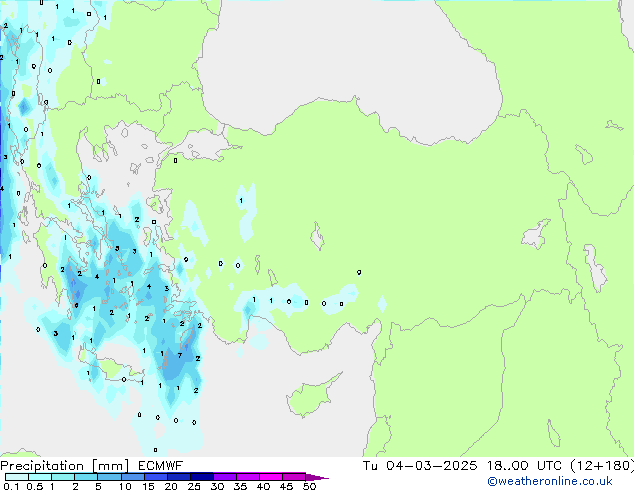Pick the 45–50 mm legend swatch

tap(294, 477)
